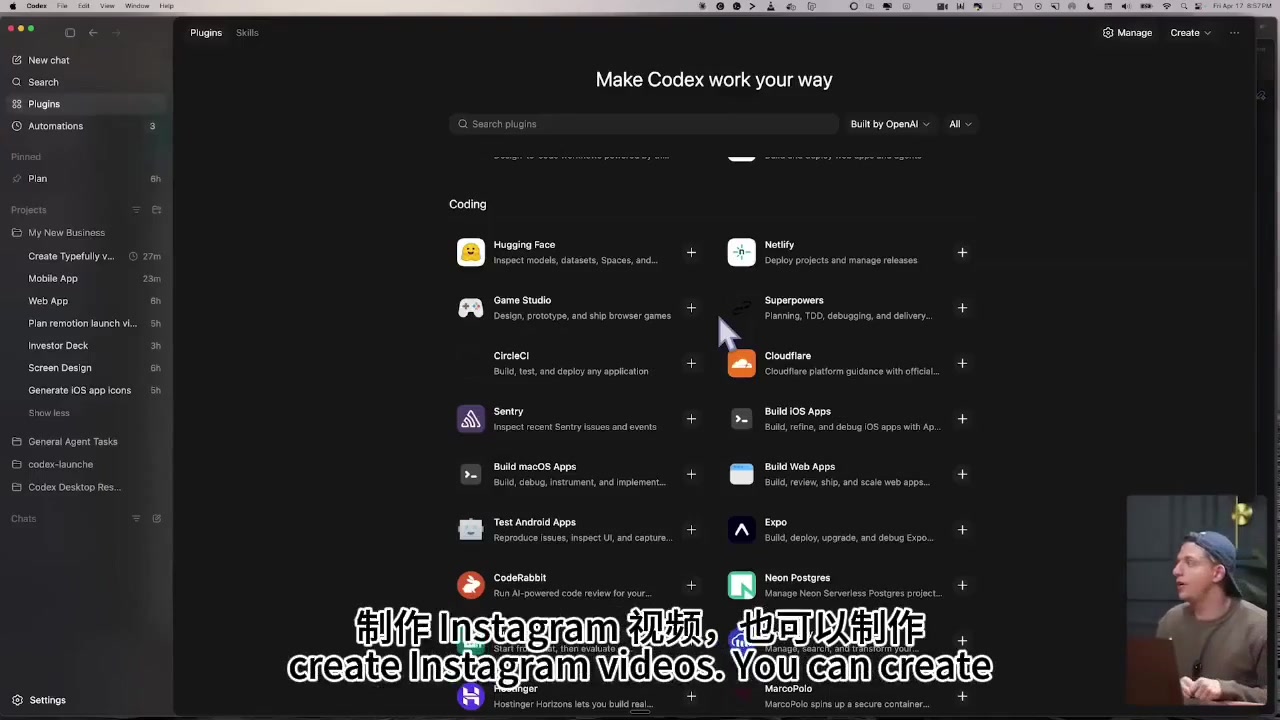This screenshot has width=1280, height=720.
Task: Click the filter icon beside Projects
Action: point(136,210)
